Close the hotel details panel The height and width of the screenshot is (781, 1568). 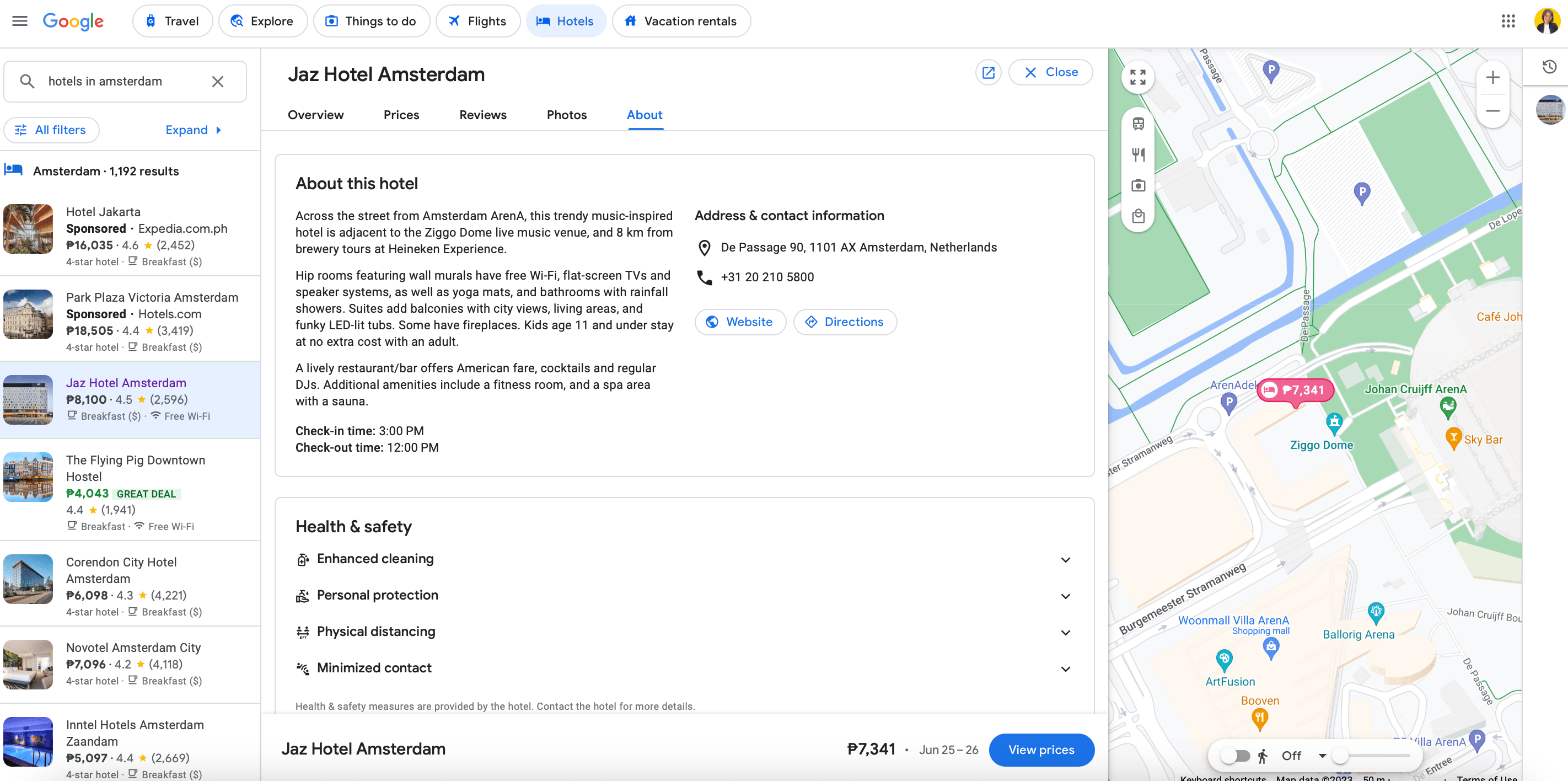(1050, 72)
